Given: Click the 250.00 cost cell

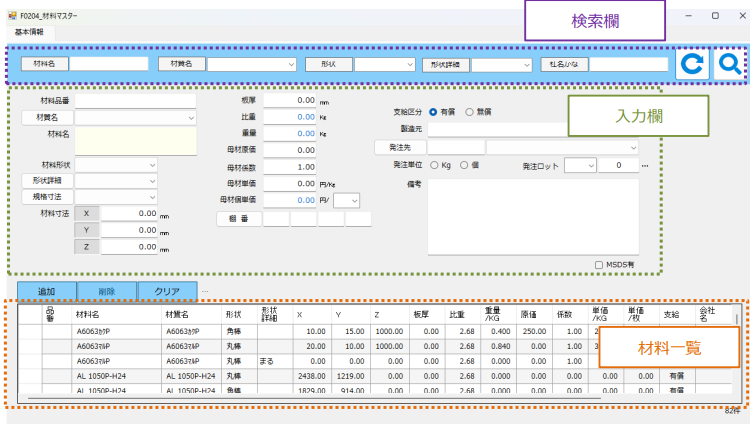Looking at the screenshot, I should 534,332.
